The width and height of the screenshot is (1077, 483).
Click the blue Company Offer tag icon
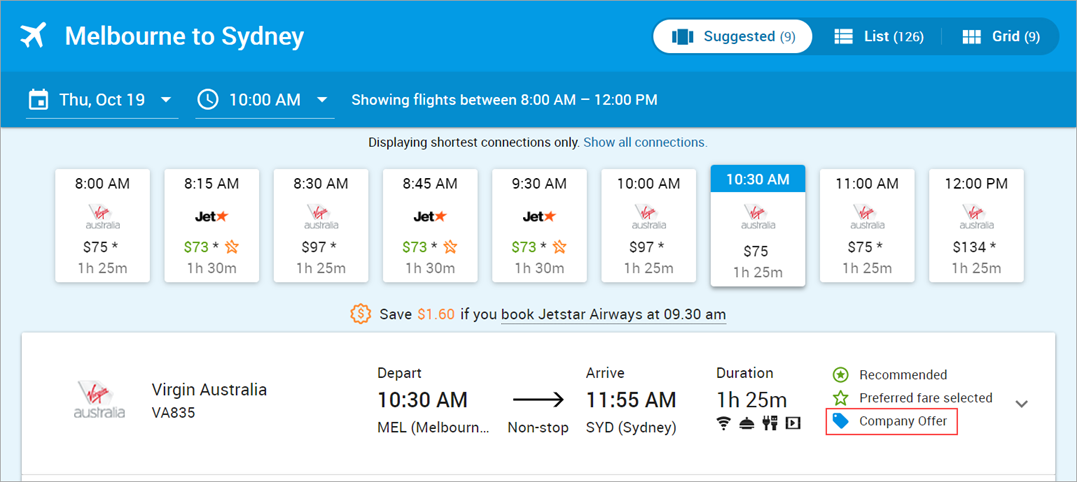pyautogui.click(x=840, y=421)
